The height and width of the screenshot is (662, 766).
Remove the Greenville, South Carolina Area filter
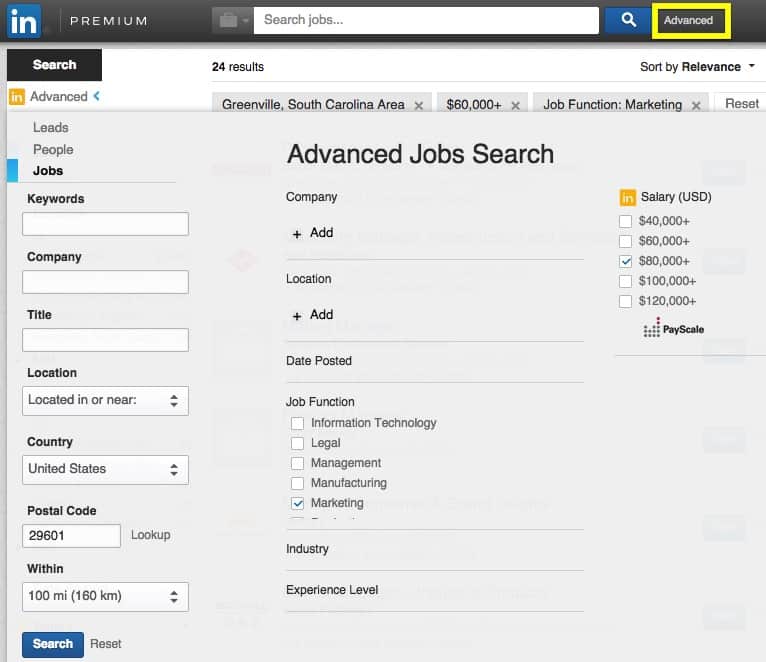[419, 106]
